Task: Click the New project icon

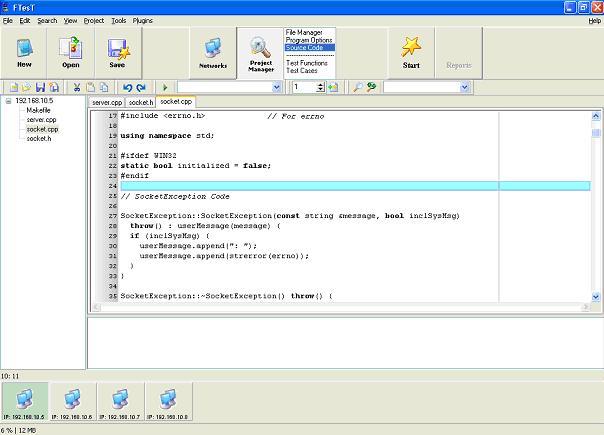Action: 24,50
